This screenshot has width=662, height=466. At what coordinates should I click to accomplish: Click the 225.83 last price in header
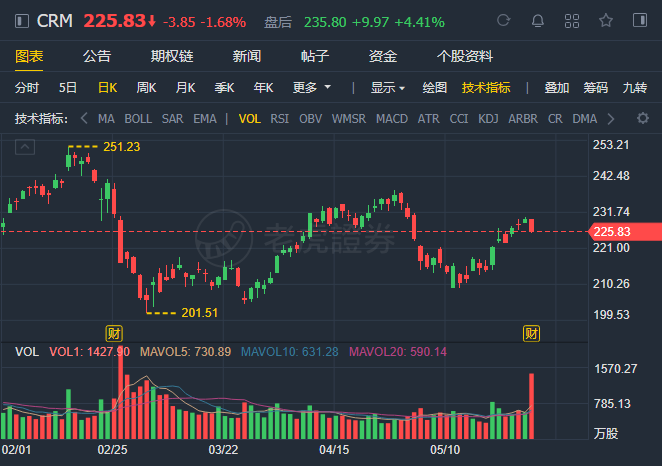tap(114, 21)
